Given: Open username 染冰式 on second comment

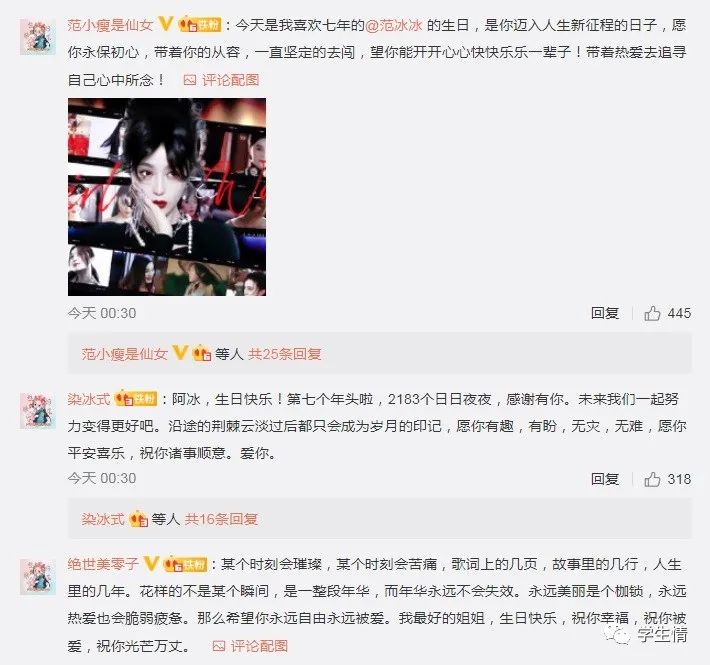Looking at the screenshot, I should [89, 399].
